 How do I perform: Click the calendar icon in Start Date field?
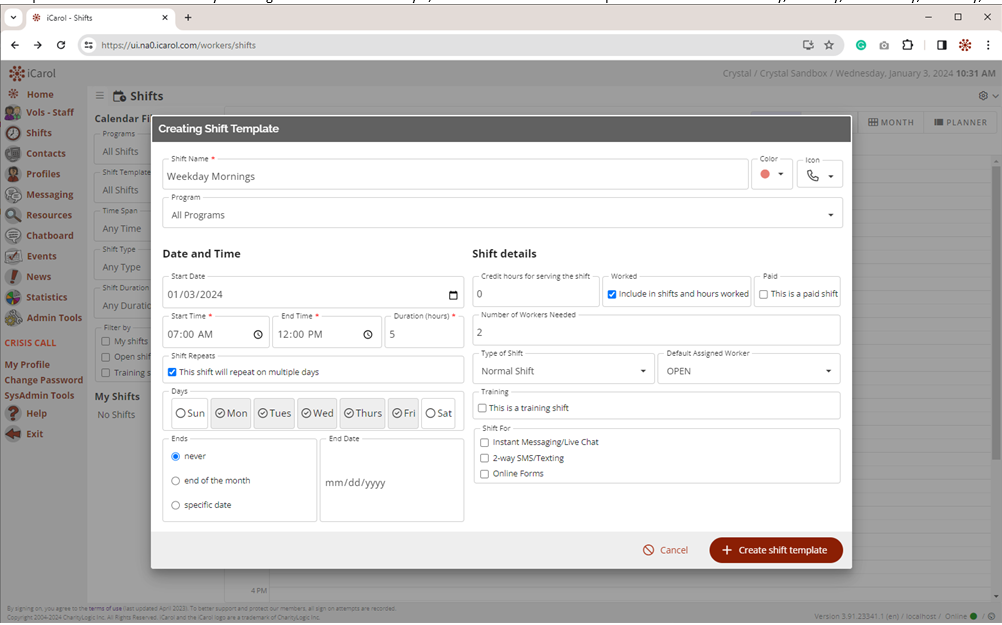(453, 295)
